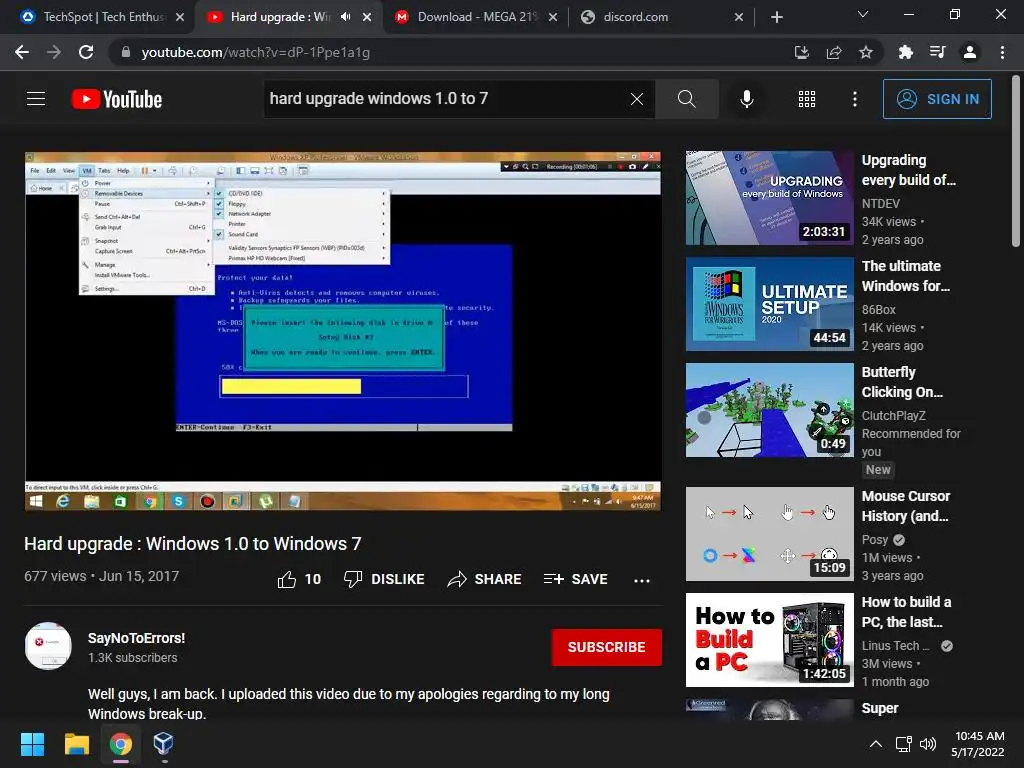Open the YouTube apps grid
Image resolution: width=1024 pixels, height=768 pixels.
click(807, 99)
